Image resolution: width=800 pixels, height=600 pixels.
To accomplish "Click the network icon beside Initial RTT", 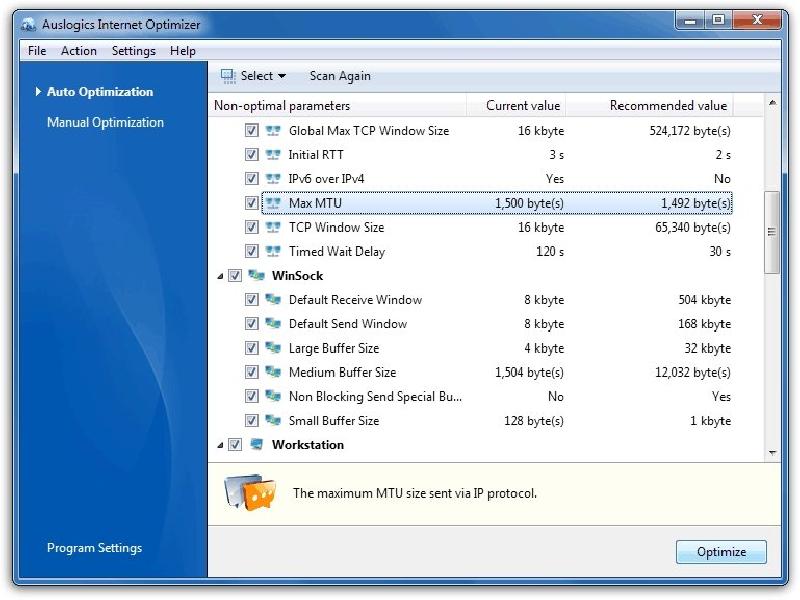I will [x=273, y=155].
